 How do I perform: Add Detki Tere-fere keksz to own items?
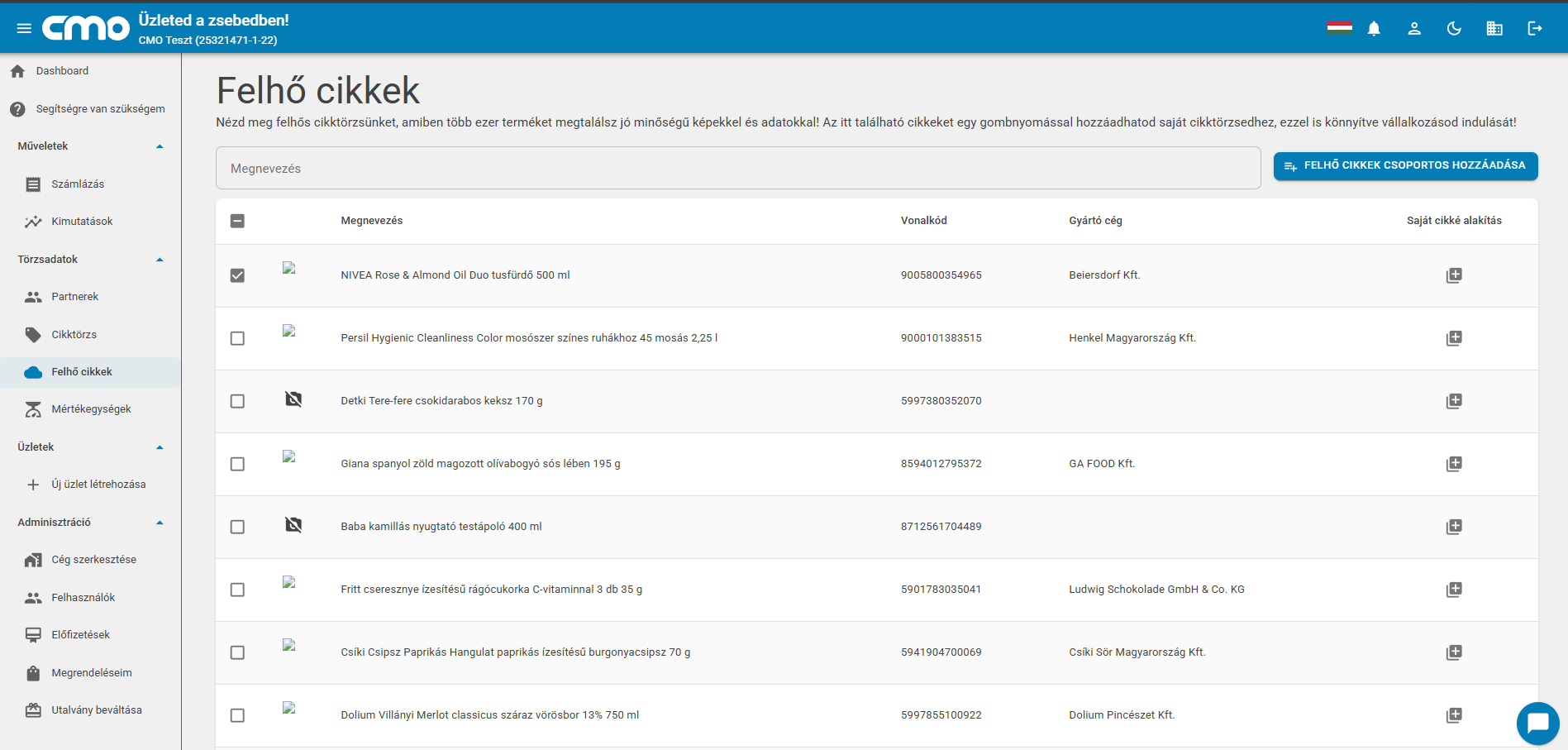point(1454,401)
